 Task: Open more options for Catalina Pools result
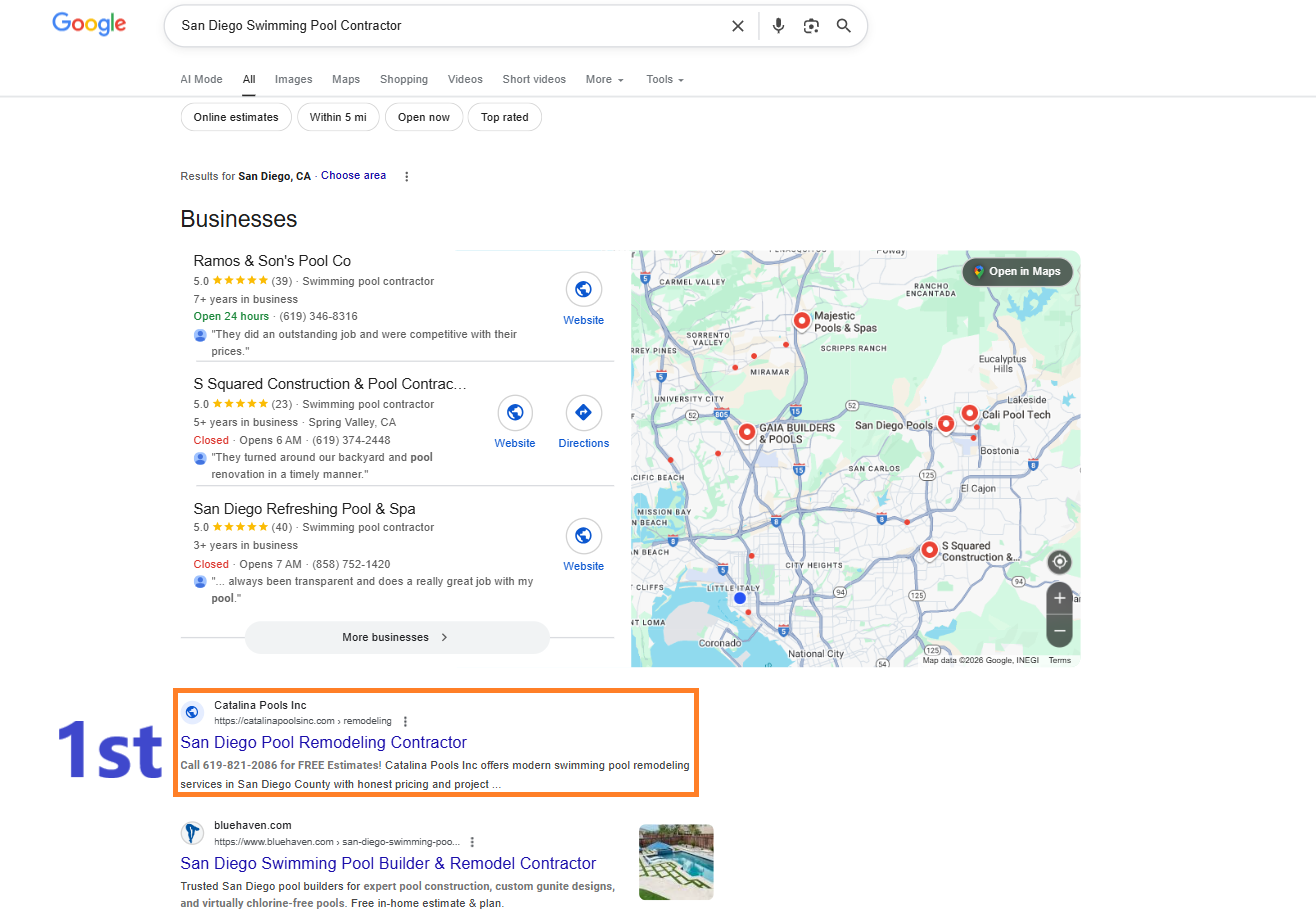point(405,721)
